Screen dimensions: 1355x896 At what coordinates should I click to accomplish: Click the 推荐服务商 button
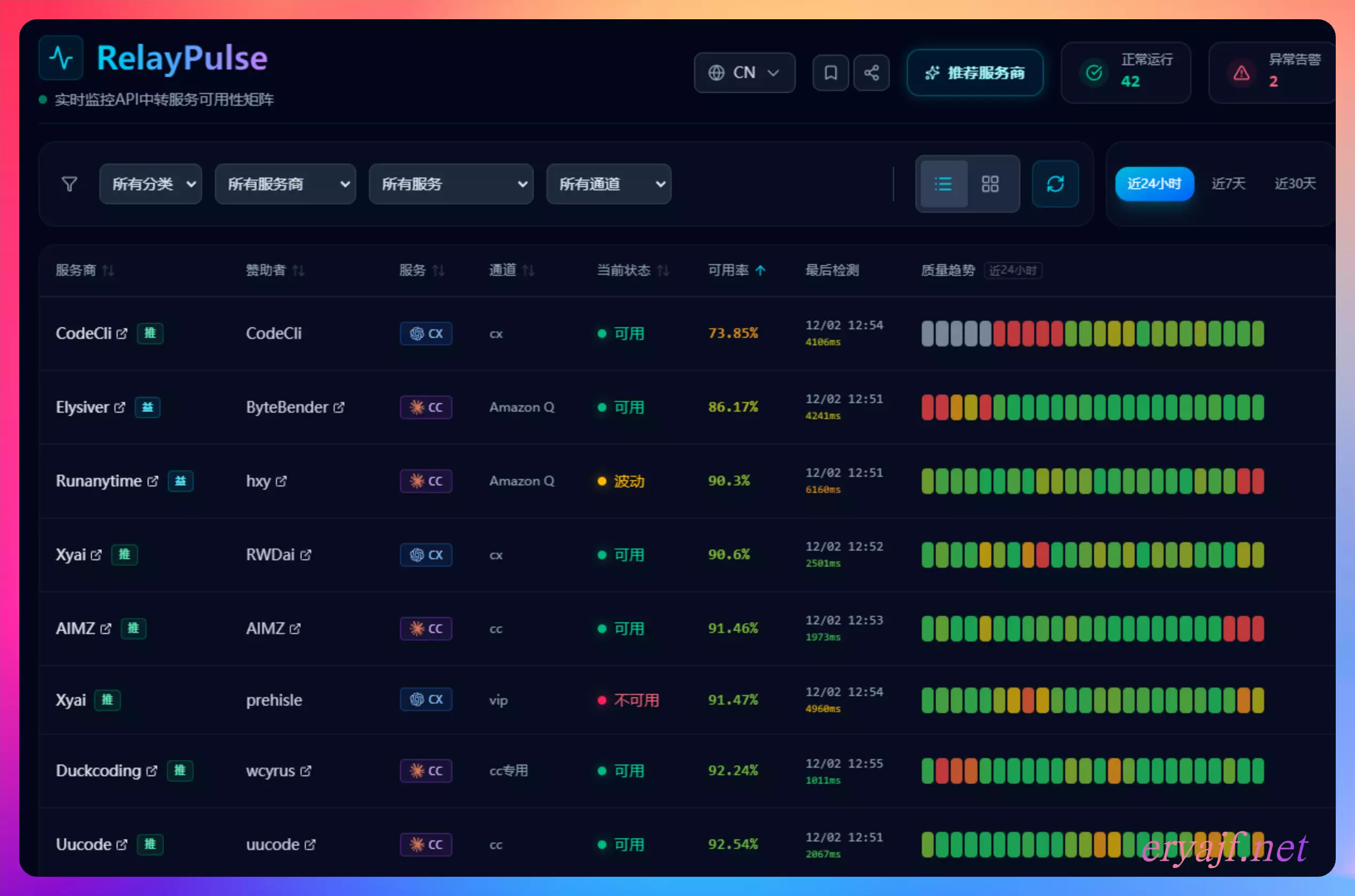[975, 73]
